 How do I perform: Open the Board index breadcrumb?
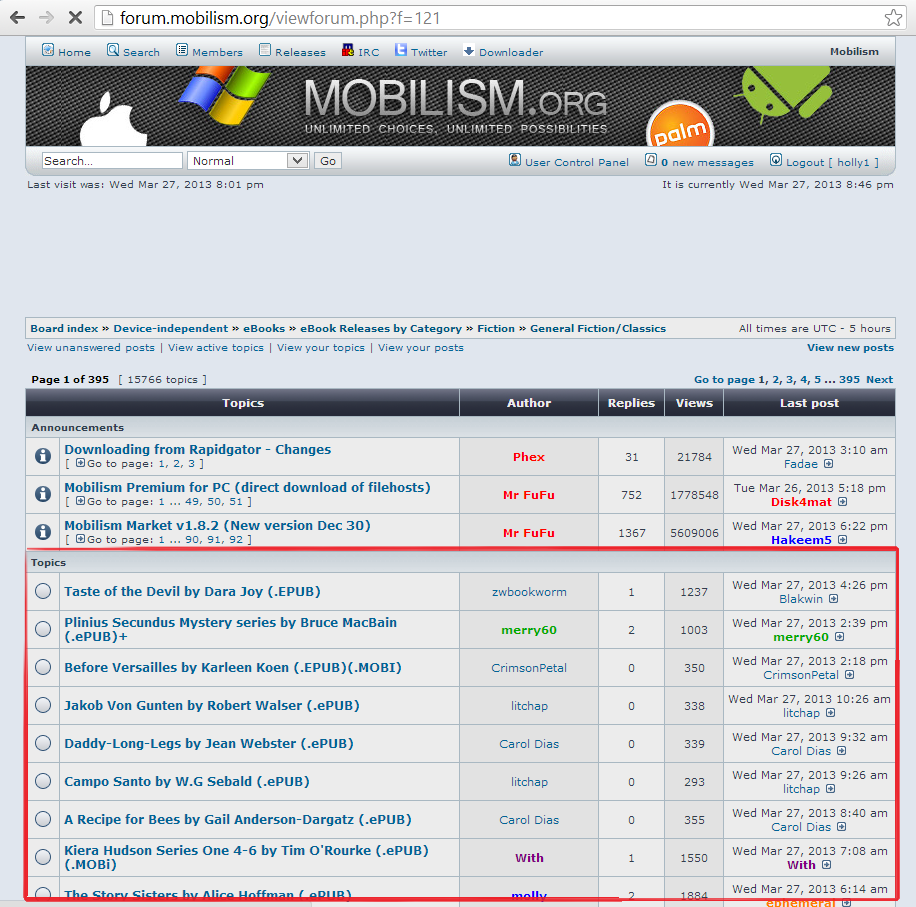(x=64, y=328)
